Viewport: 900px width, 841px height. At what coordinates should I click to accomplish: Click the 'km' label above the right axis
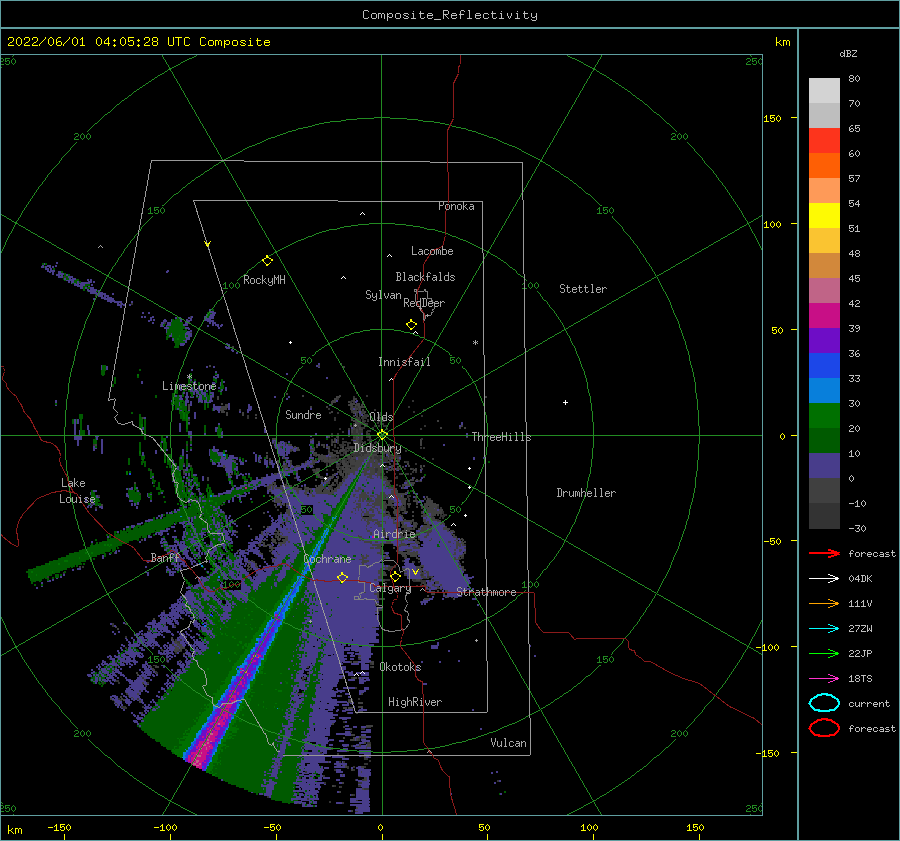(x=782, y=42)
